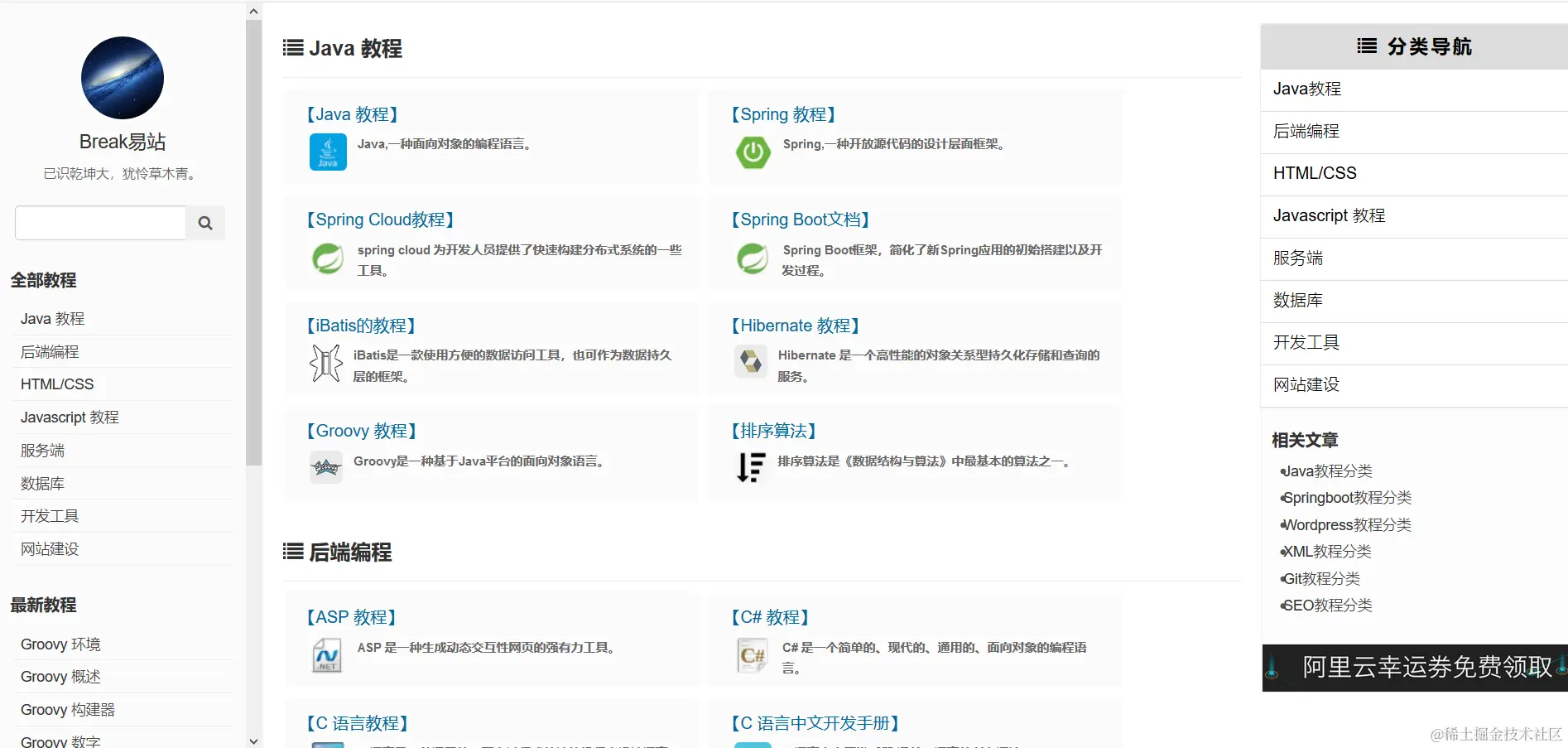Click the C# tutorial icon
This screenshot has height=748, width=1568.
tap(752, 655)
